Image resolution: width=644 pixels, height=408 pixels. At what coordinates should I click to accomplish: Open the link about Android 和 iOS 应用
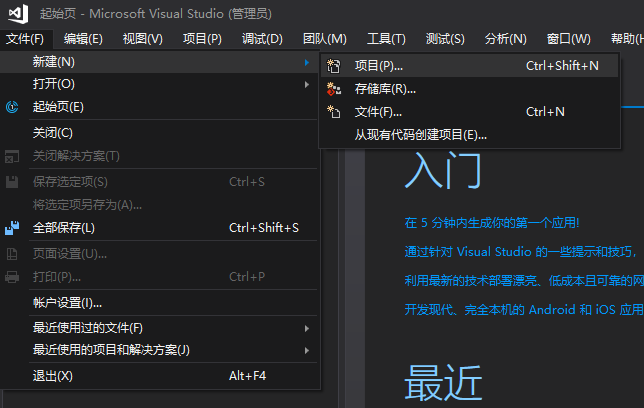click(524, 309)
